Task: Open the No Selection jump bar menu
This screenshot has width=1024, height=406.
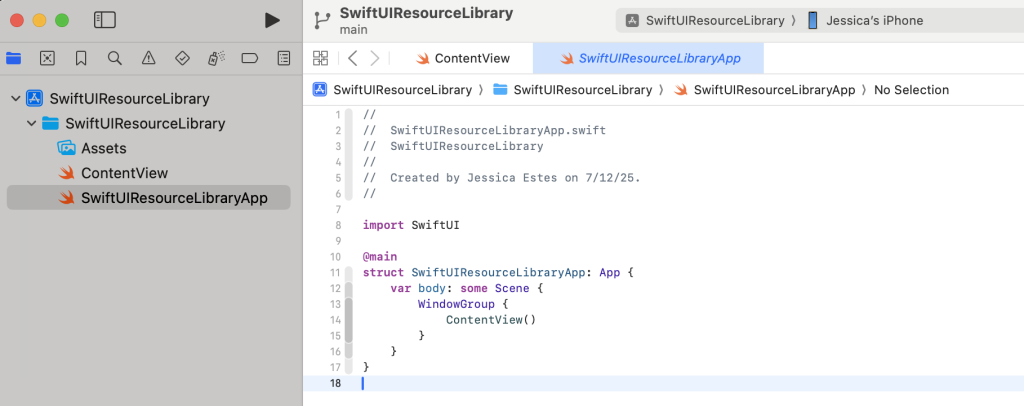Action: click(x=912, y=89)
